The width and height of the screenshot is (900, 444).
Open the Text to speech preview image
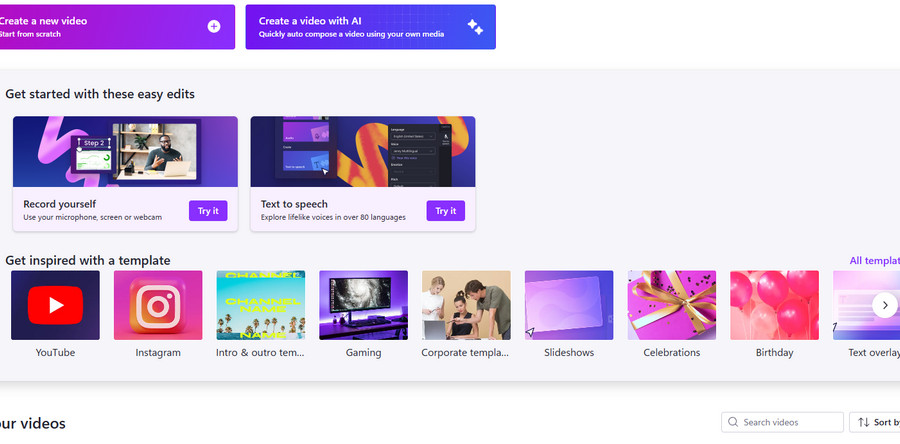pos(363,151)
